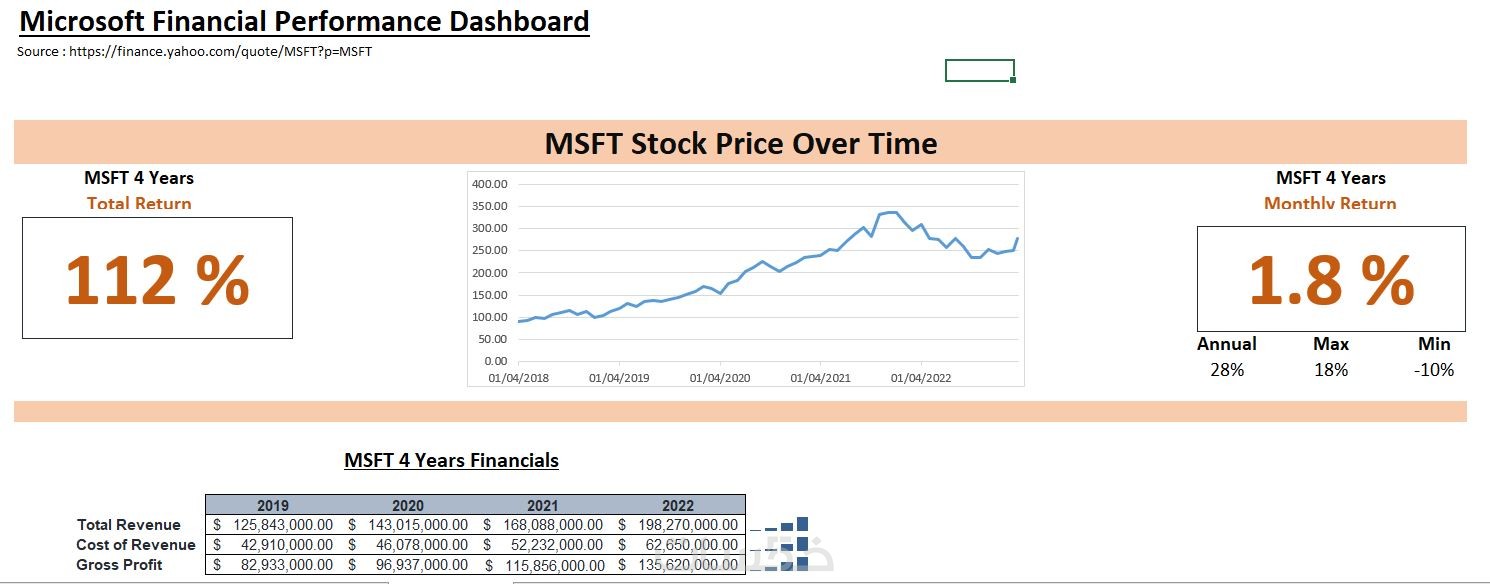
Task: Click the 01/04/2020 date axis label
Action: [720, 379]
